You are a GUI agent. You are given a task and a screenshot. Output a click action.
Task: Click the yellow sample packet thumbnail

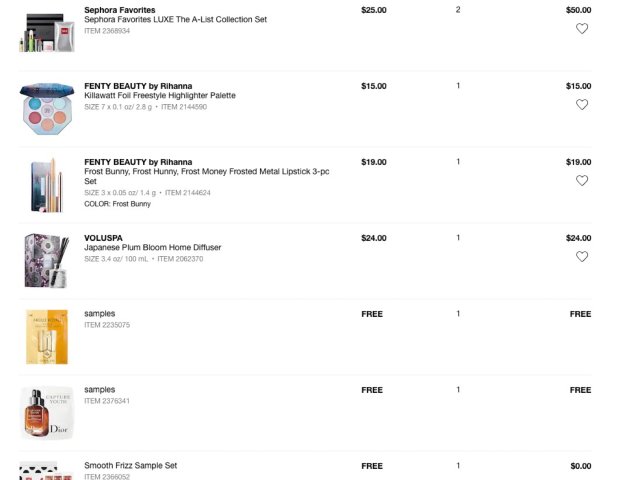click(x=46, y=337)
